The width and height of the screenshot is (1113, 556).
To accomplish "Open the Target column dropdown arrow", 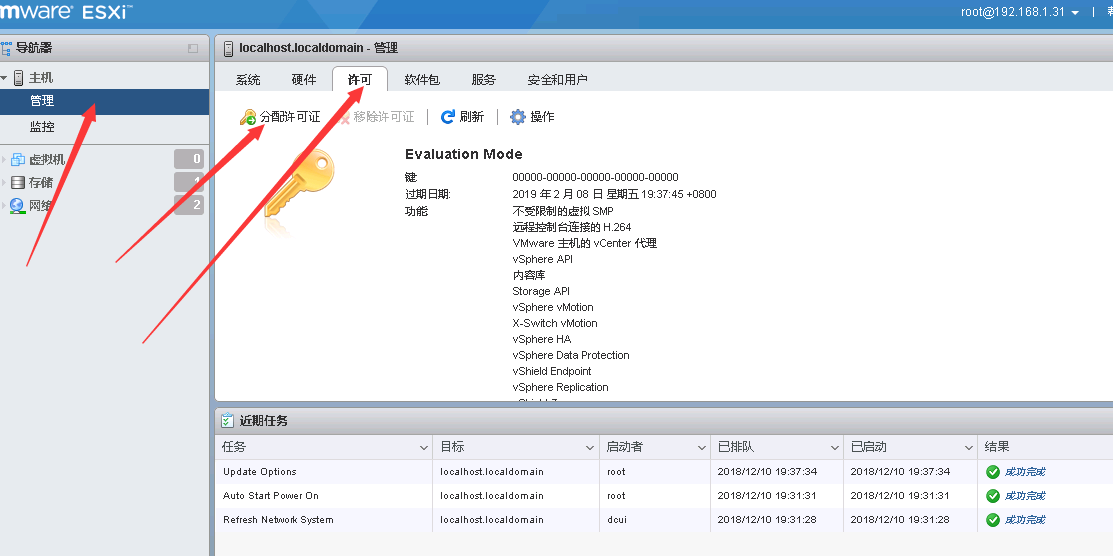I will (x=590, y=448).
